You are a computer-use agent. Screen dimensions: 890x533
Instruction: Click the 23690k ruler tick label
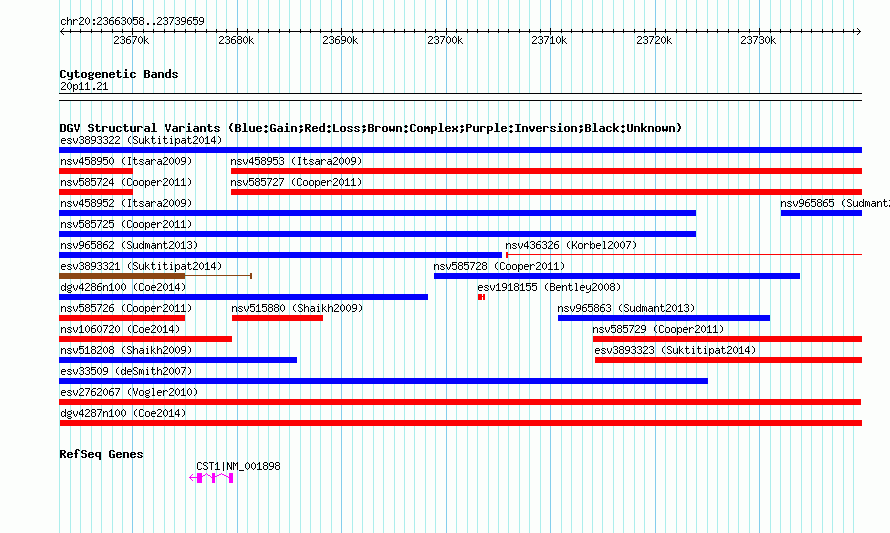(341, 40)
